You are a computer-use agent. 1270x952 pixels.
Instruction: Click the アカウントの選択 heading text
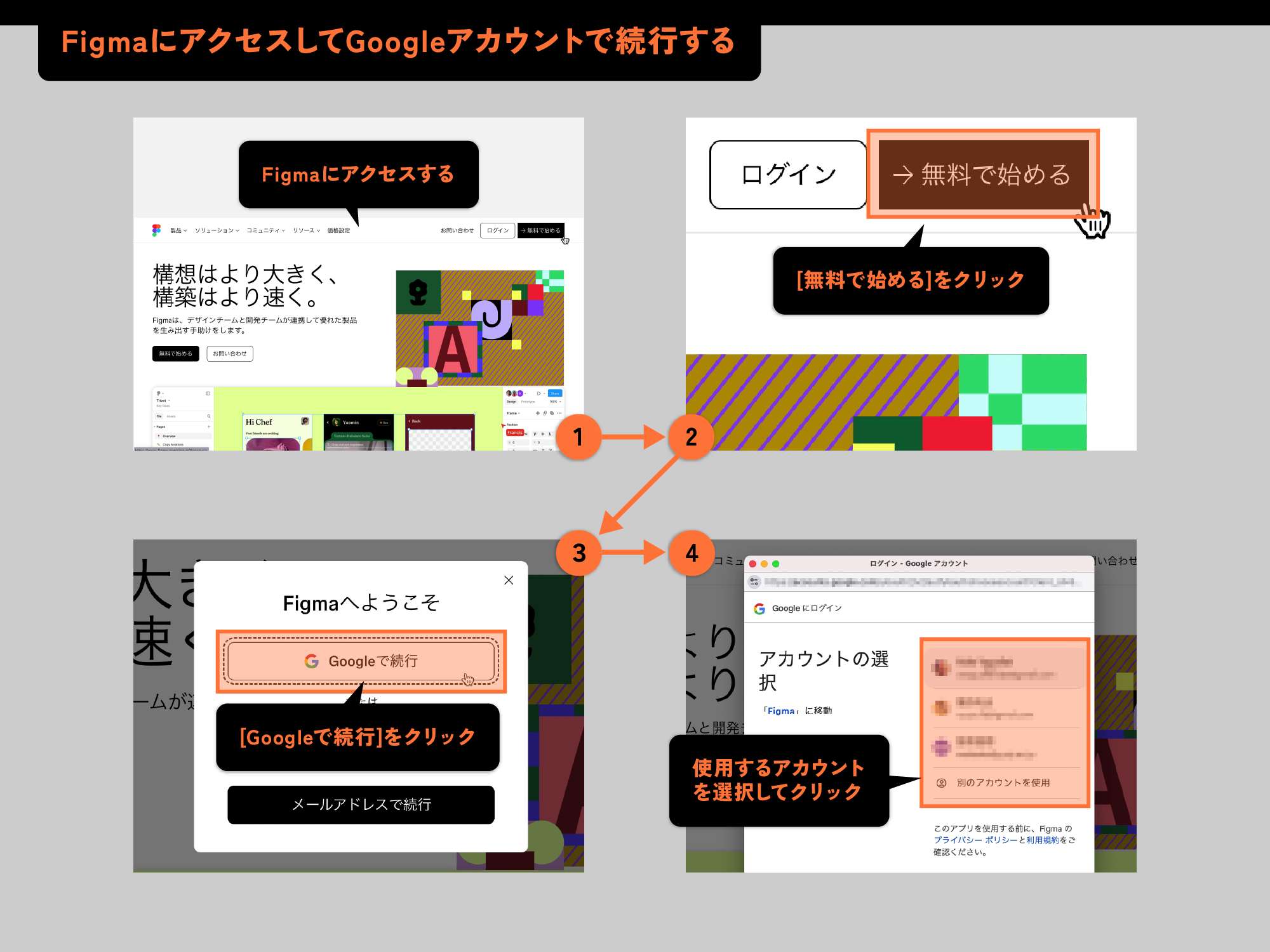[824, 670]
